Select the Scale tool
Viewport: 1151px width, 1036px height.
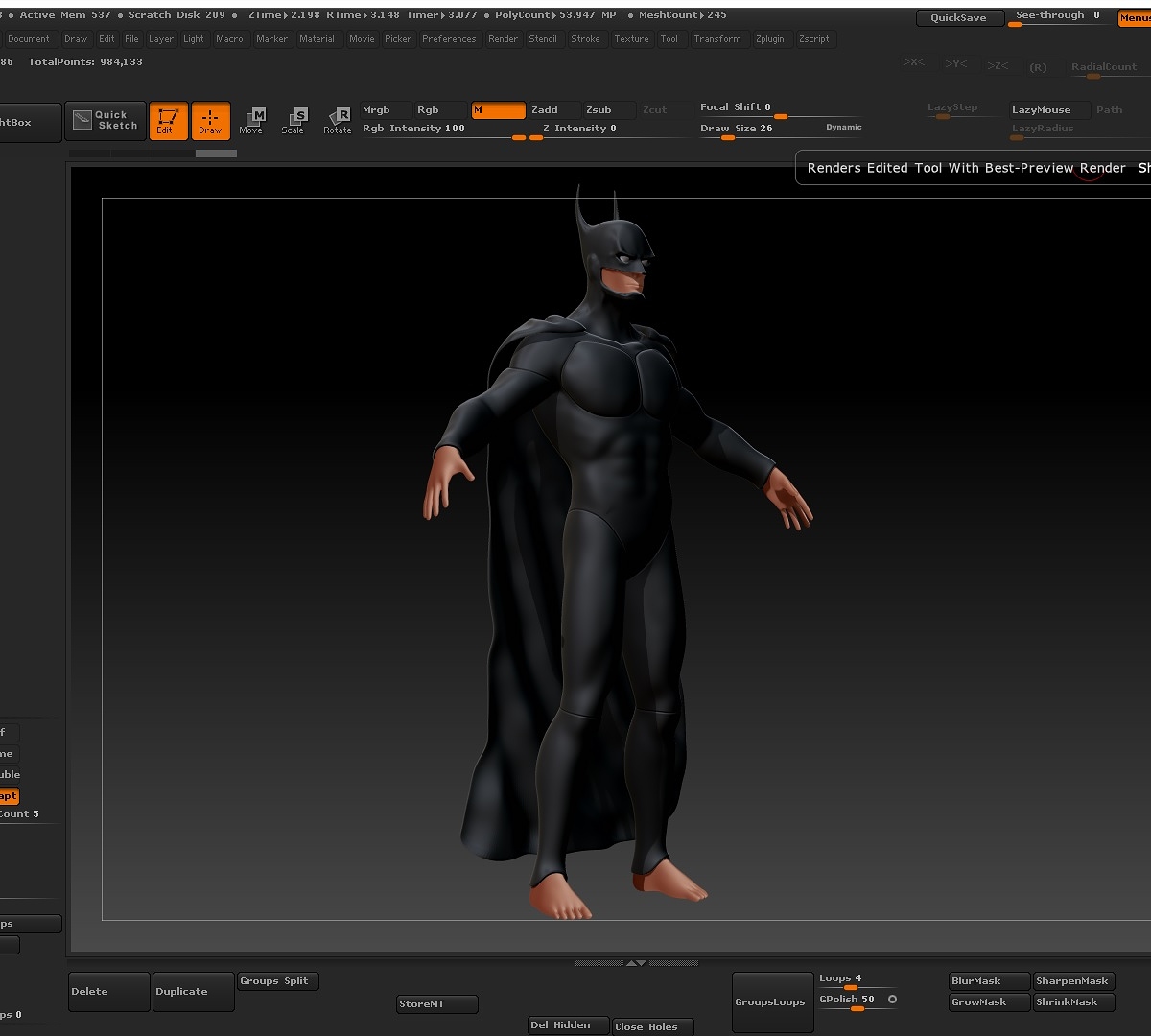click(x=294, y=121)
